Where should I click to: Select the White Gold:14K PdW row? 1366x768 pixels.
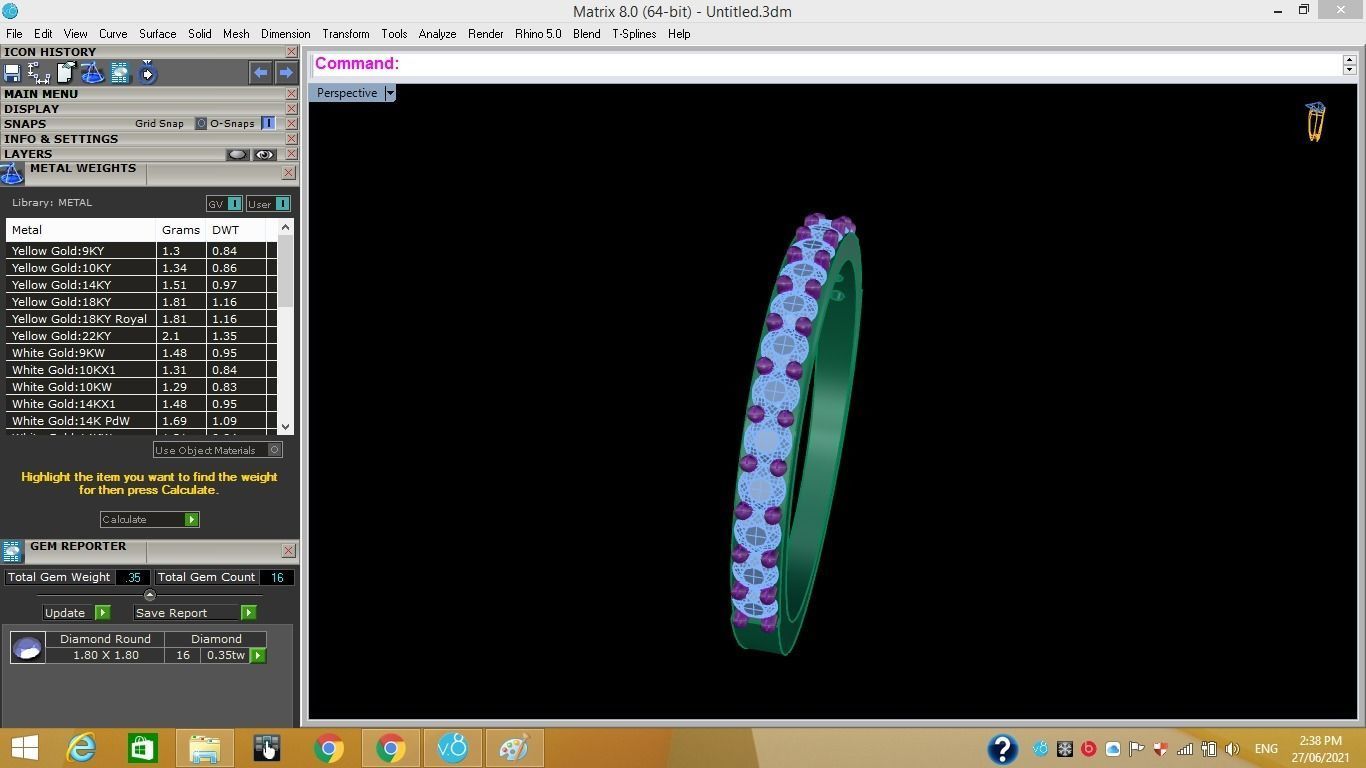pyautogui.click(x=141, y=421)
